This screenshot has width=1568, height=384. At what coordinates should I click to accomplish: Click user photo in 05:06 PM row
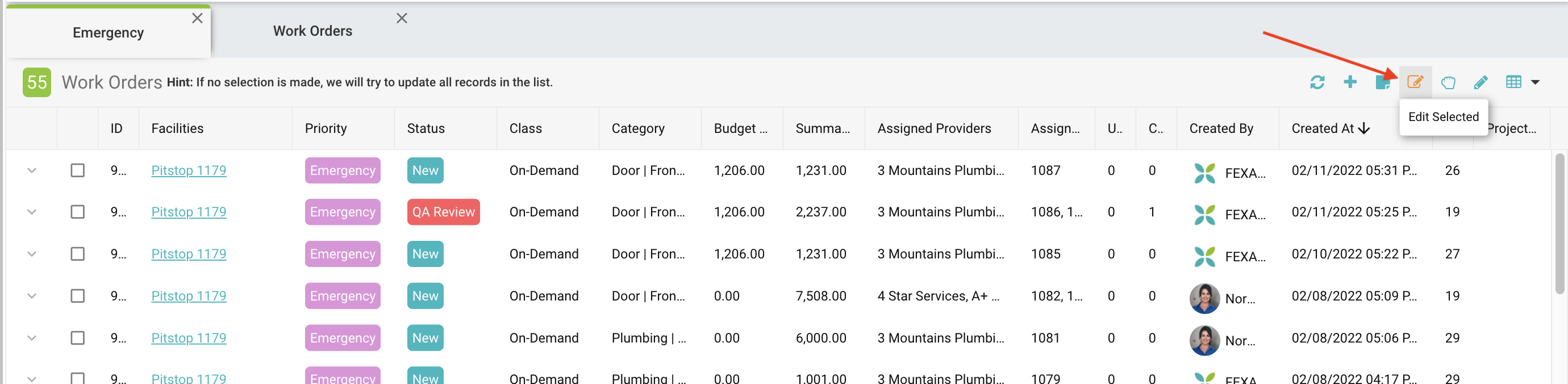[1204, 340]
